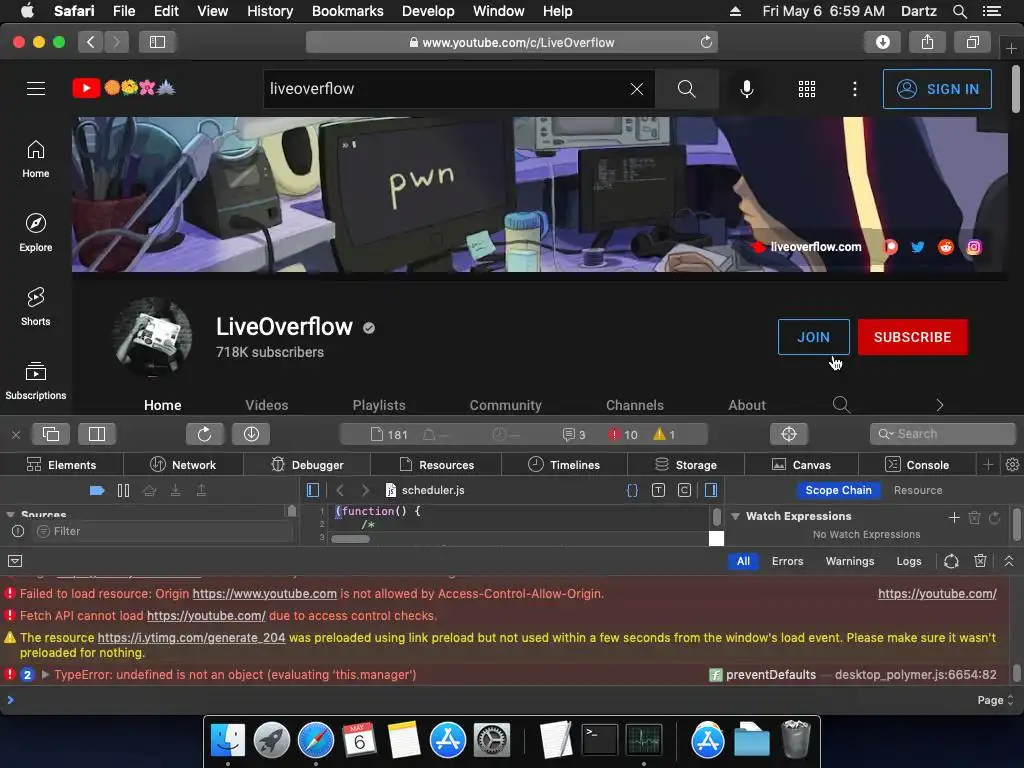Click the JOIN channel button
This screenshot has width=1024, height=768.
tap(813, 337)
